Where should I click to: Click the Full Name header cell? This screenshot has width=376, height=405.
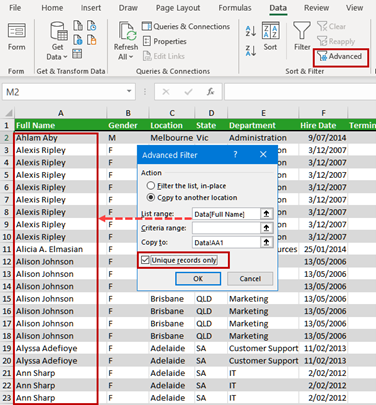pos(61,125)
